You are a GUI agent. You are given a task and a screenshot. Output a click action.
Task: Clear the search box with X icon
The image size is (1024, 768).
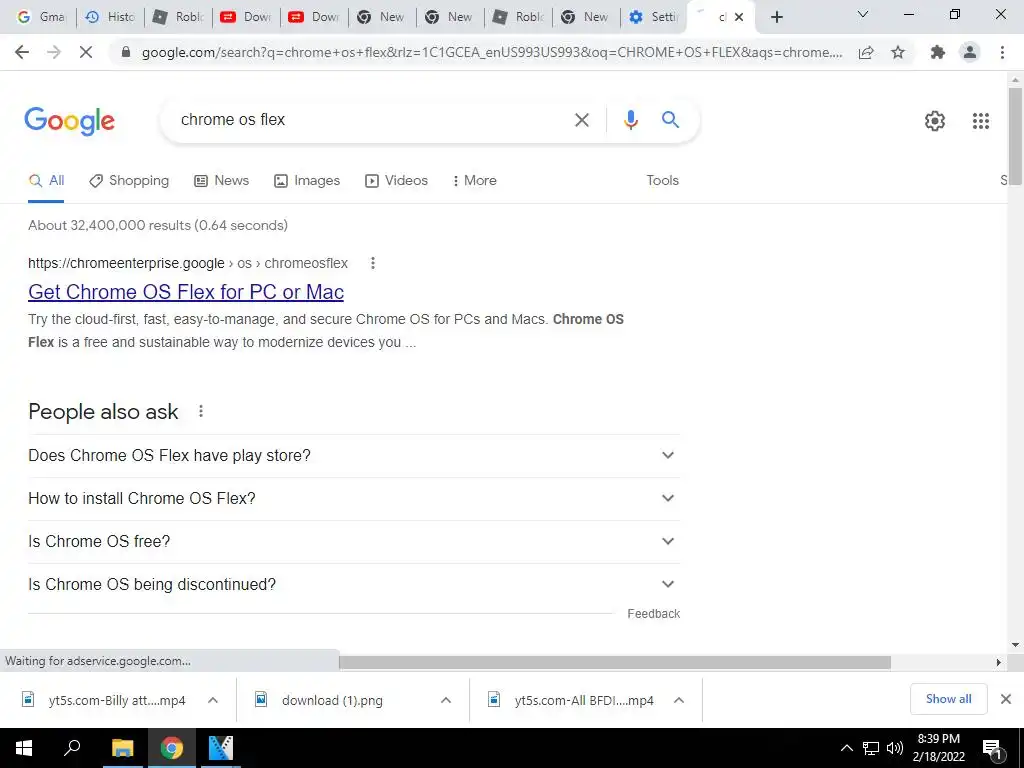point(581,120)
